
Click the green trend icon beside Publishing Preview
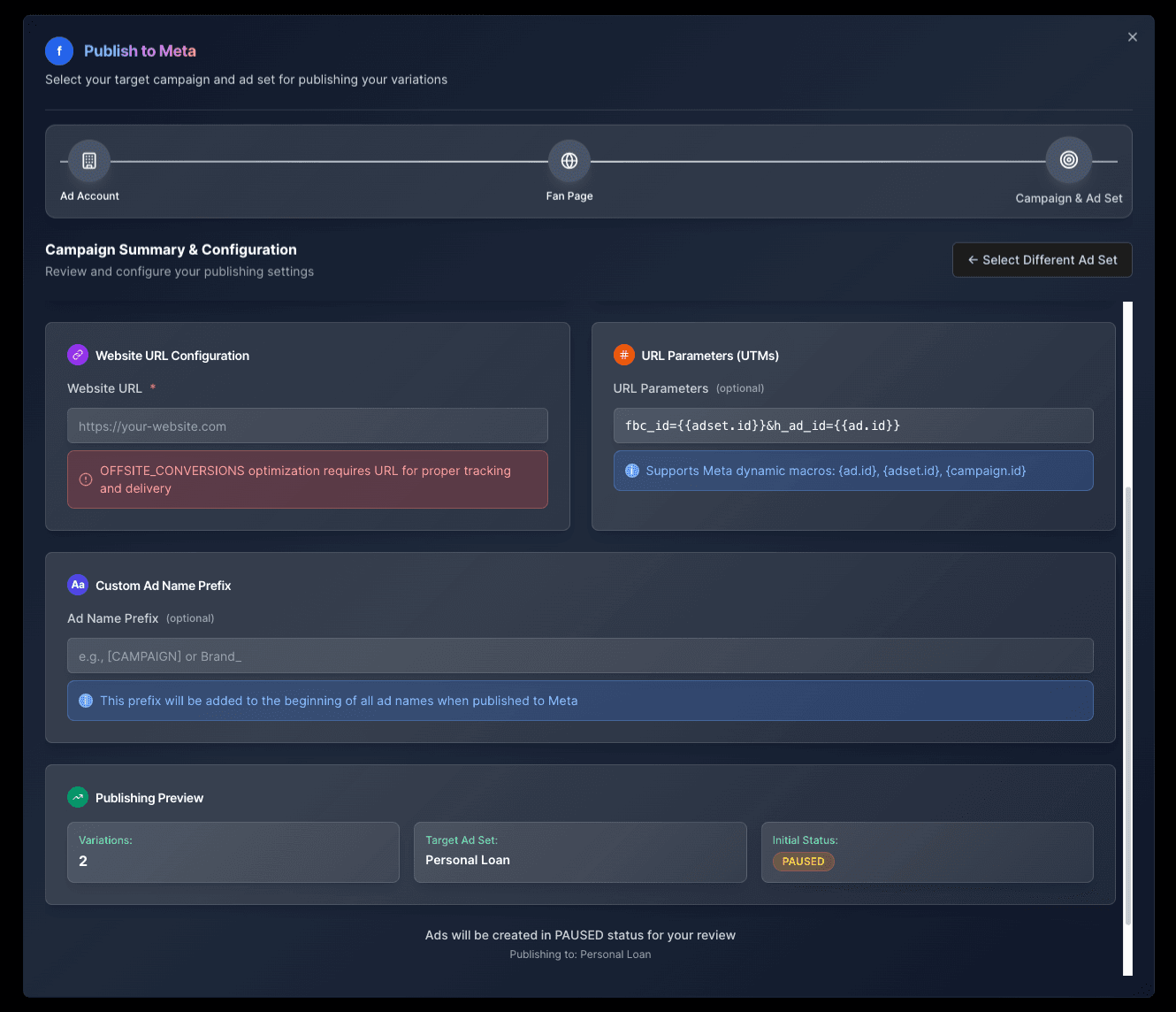coord(78,796)
